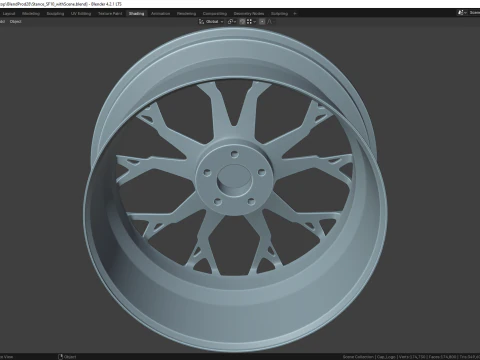
Task: Switch to the Layout workspace tab
Action: (x=9, y=14)
